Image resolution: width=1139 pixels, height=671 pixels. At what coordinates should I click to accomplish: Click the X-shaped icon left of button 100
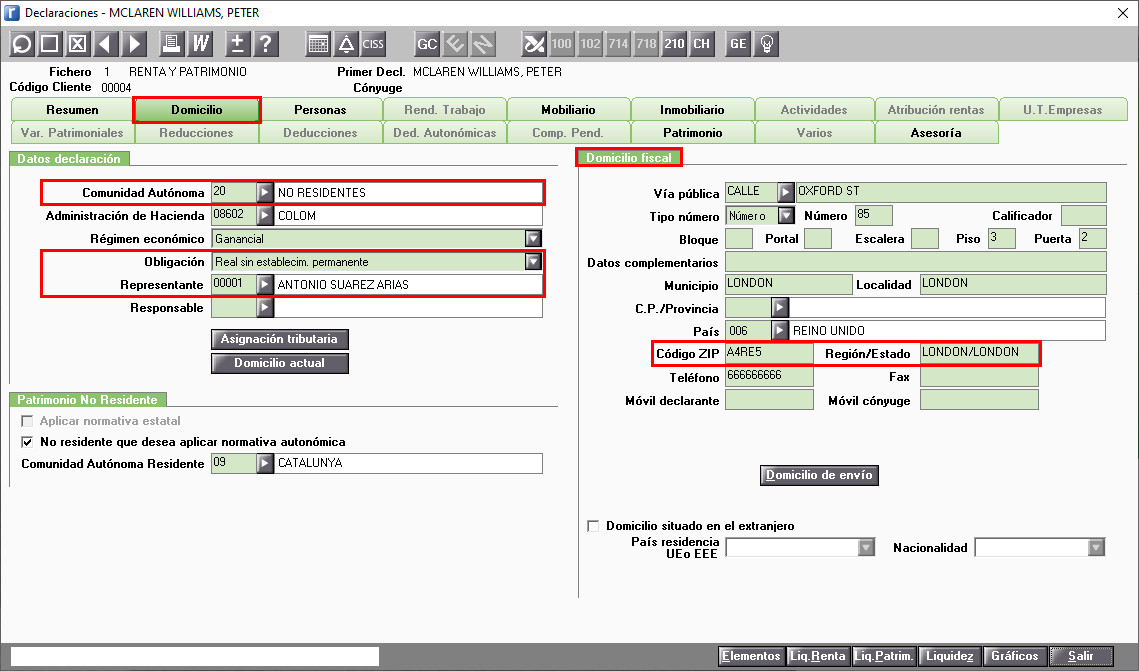coord(534,44)
